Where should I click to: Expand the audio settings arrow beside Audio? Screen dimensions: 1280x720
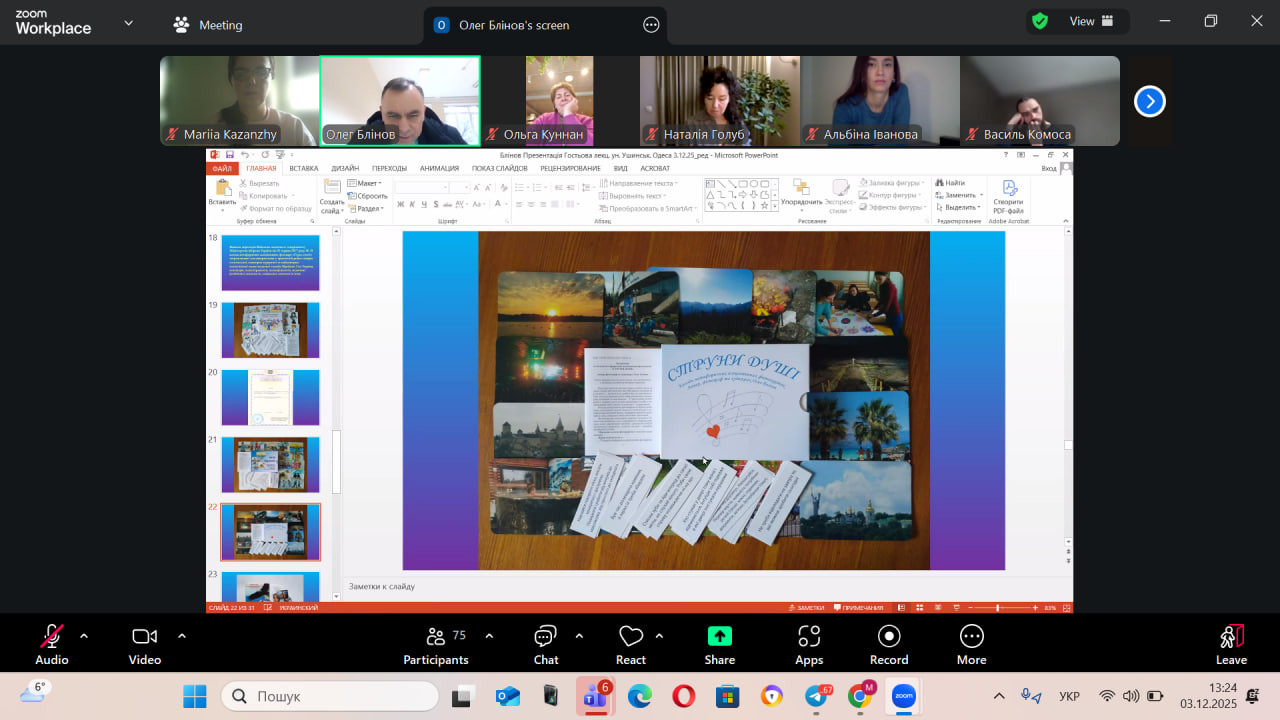[x=84, y=635]
